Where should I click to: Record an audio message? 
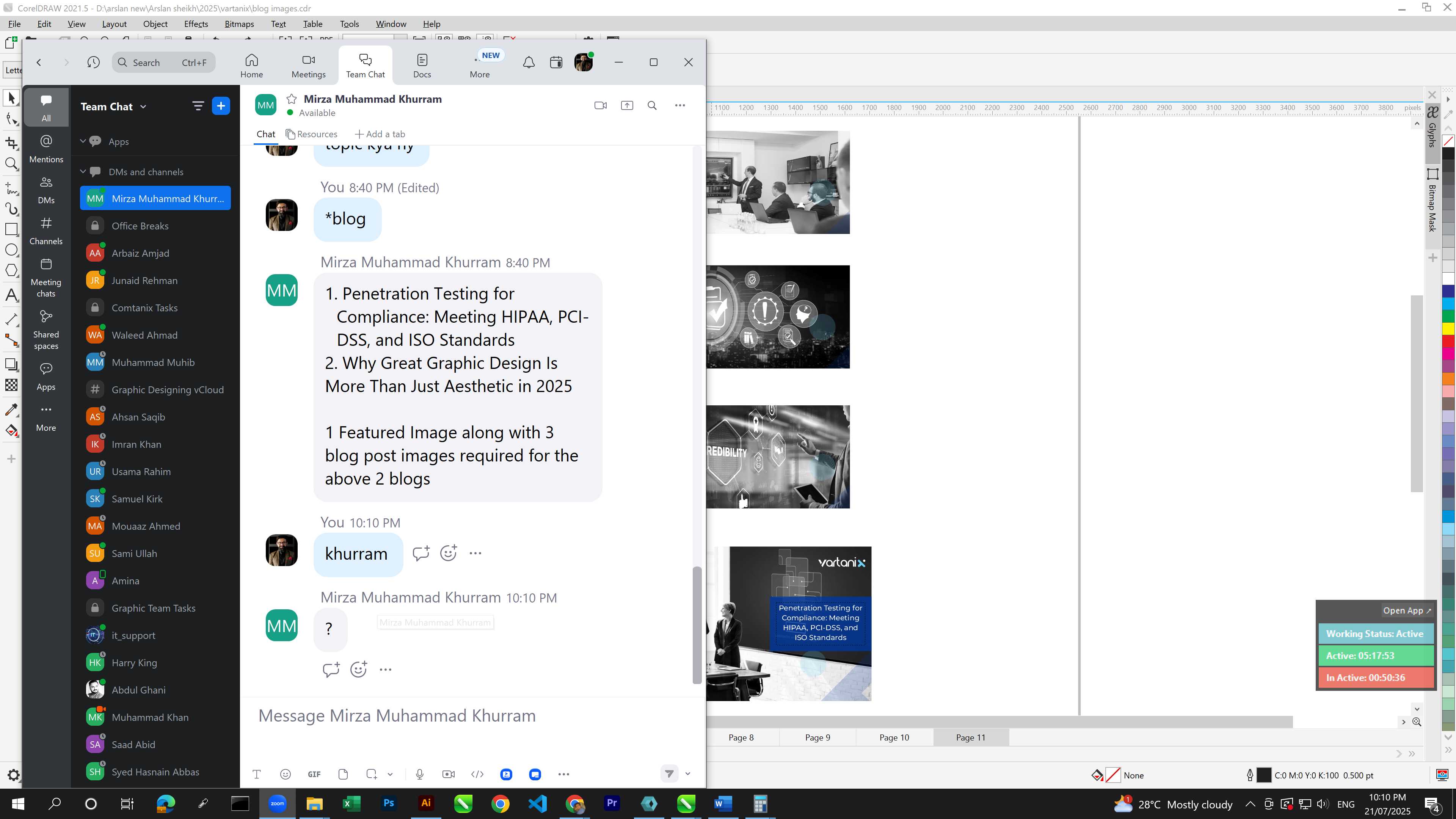tap(419, 774)
